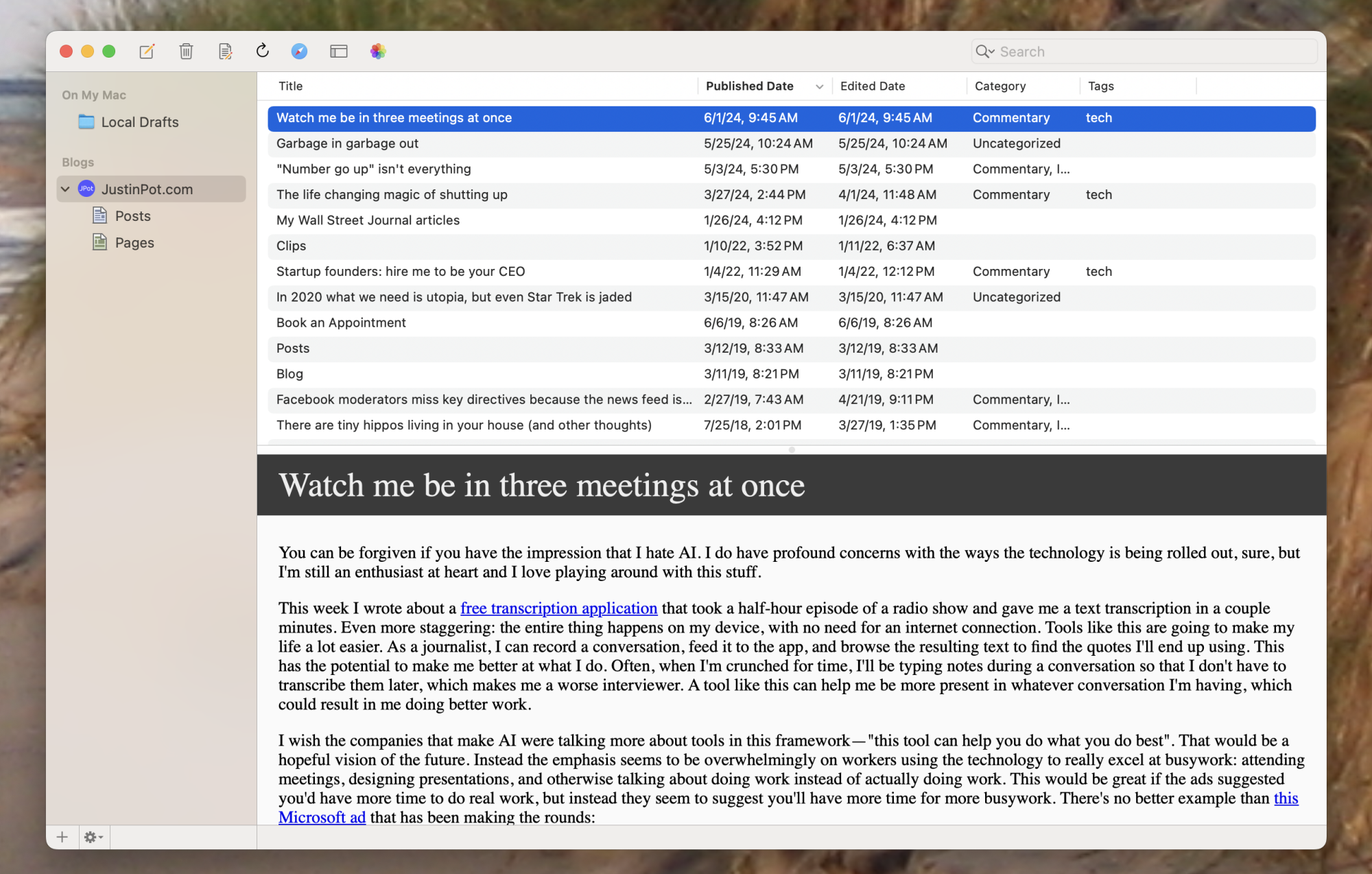
Task: Sort by the Tags column header
Action: point(1100,86)
